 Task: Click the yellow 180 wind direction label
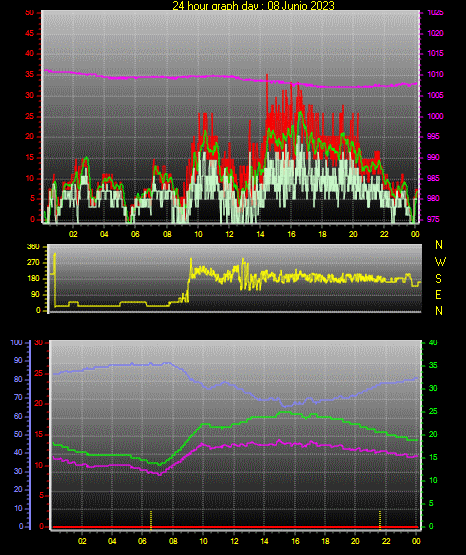pos(33,279)
